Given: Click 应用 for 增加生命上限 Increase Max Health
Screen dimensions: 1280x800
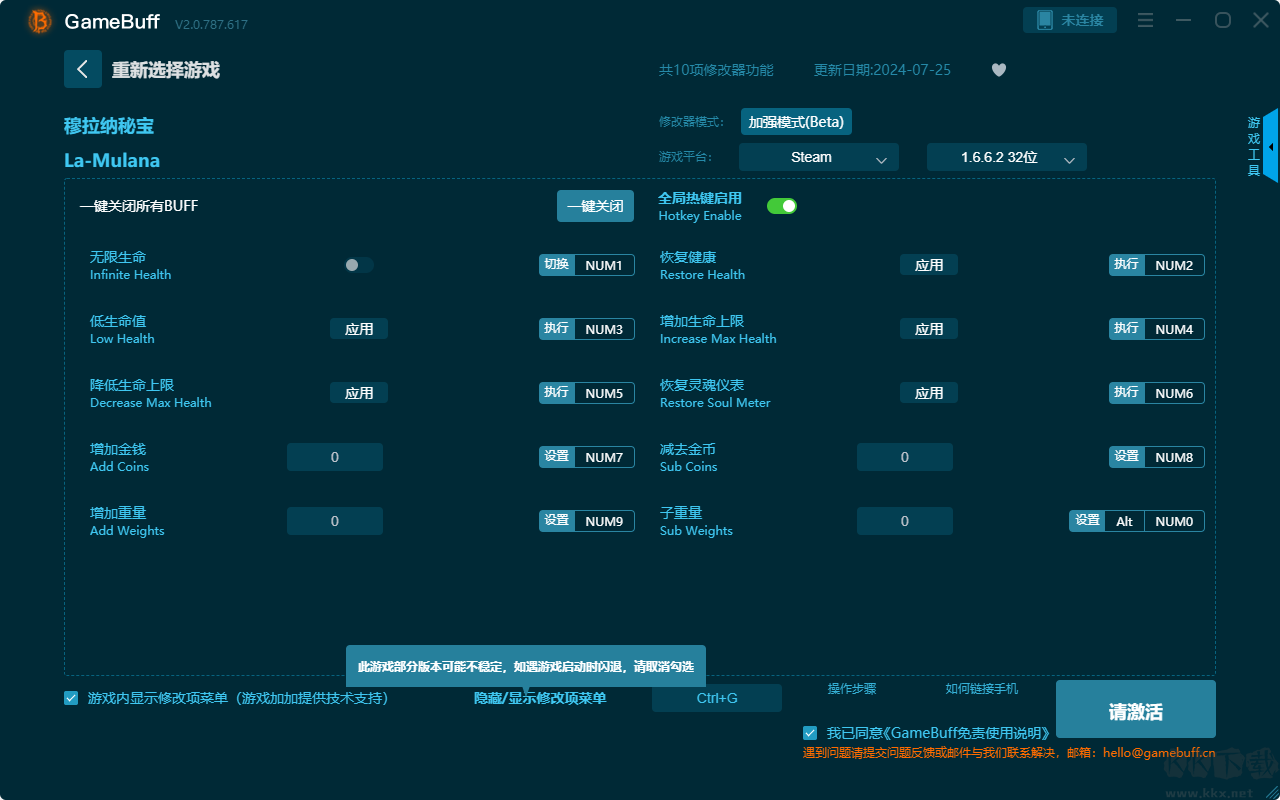Looking at the screenshot, I should point(929,329).
